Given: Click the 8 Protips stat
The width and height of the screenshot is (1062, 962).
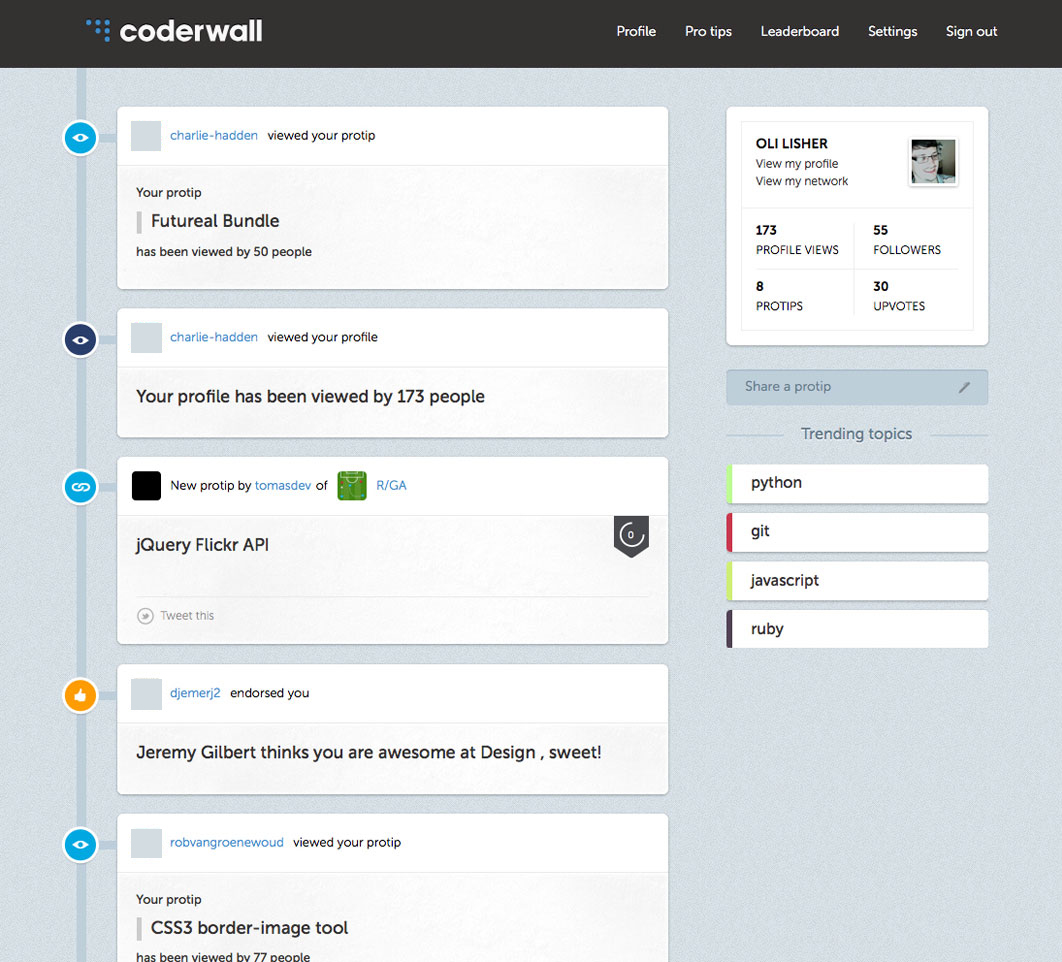Looking at the screenshot, I should [x=779, y=296].
